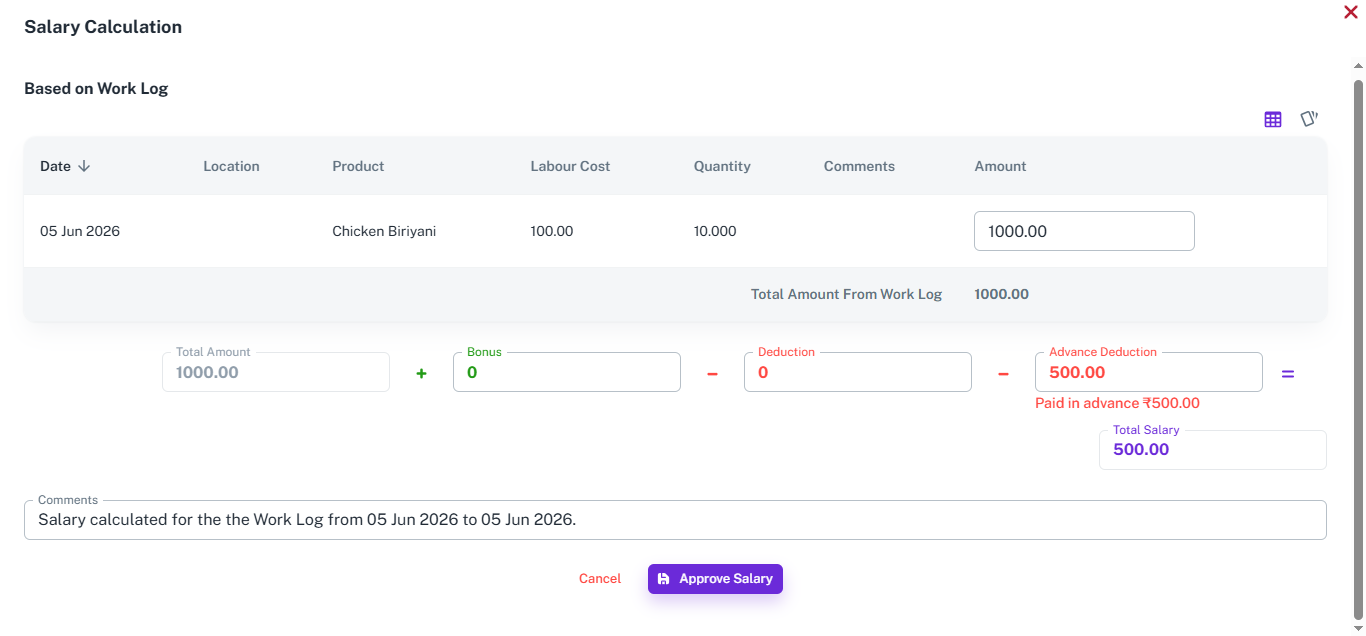Focus the work log Amount field 1000.00
Screen dimensions: 1366x636
[1084, 231]
